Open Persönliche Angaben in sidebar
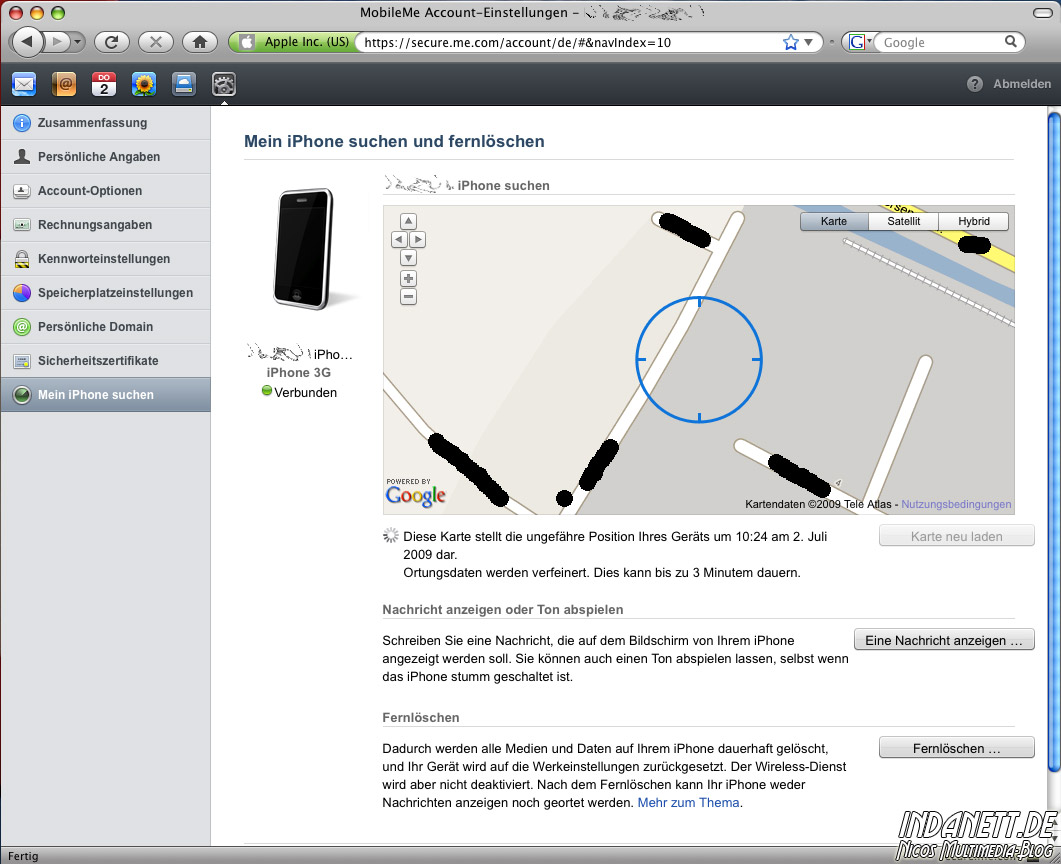The image size is (1061, 864). [106, 156]
